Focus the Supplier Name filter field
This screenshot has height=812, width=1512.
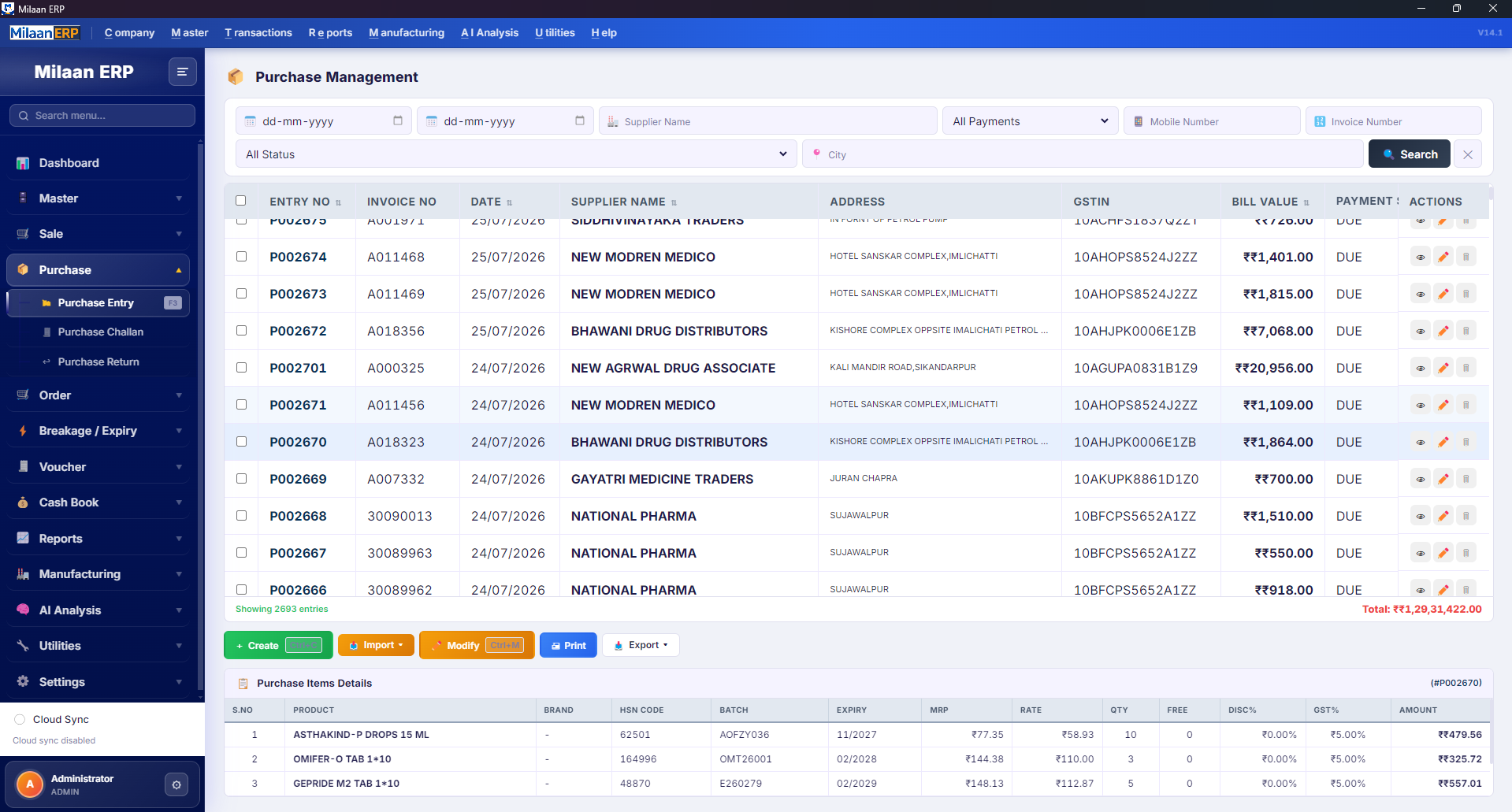point(768,121)
